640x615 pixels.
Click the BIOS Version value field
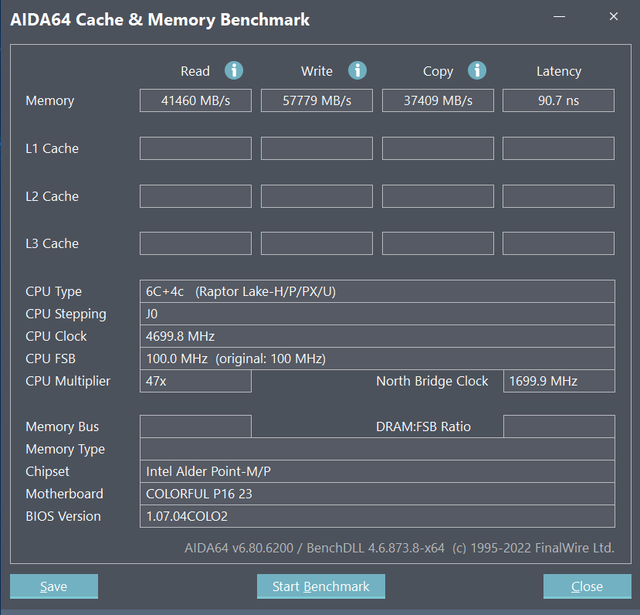click(x=377, y=516)
